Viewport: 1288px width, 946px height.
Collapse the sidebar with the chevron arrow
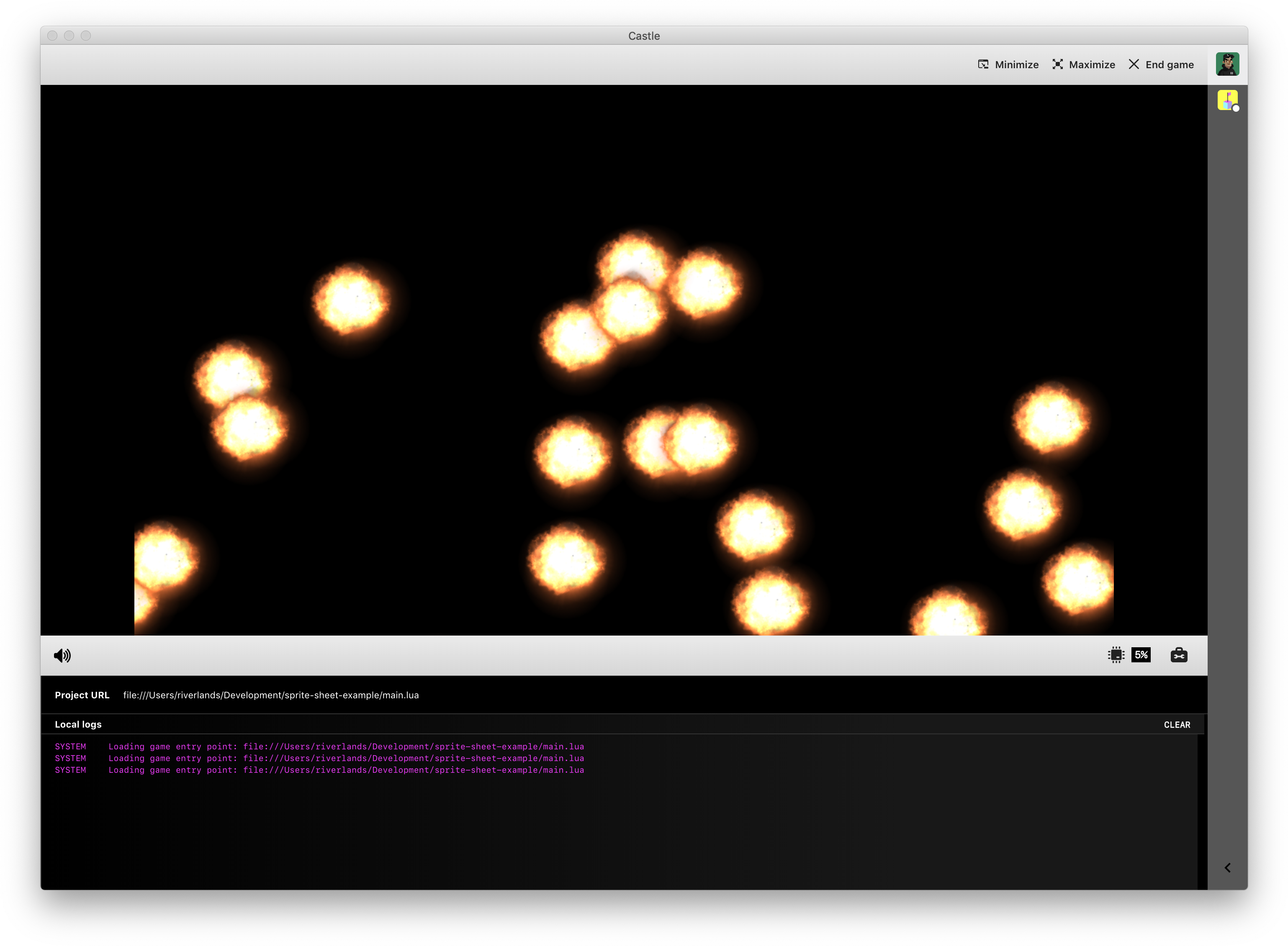[x=1227, y=867]
